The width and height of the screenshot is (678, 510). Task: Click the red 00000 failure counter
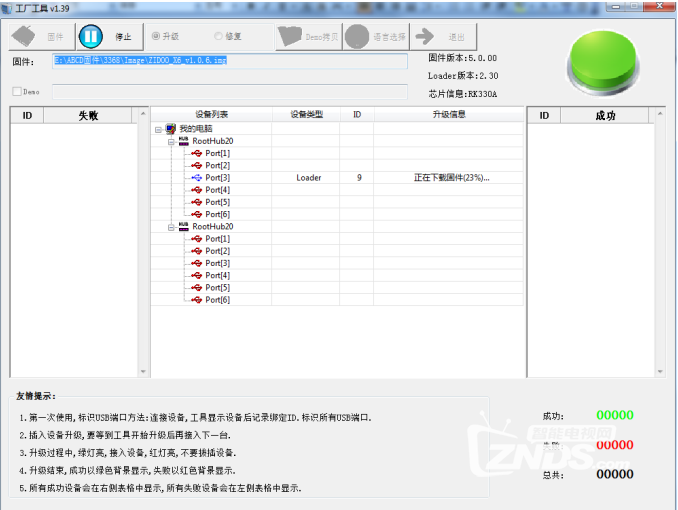pyautogui.click(x=615, y=445)
